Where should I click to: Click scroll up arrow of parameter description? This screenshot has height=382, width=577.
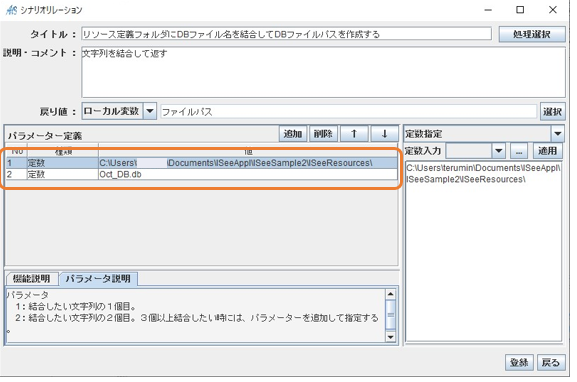tap(390, 294)
